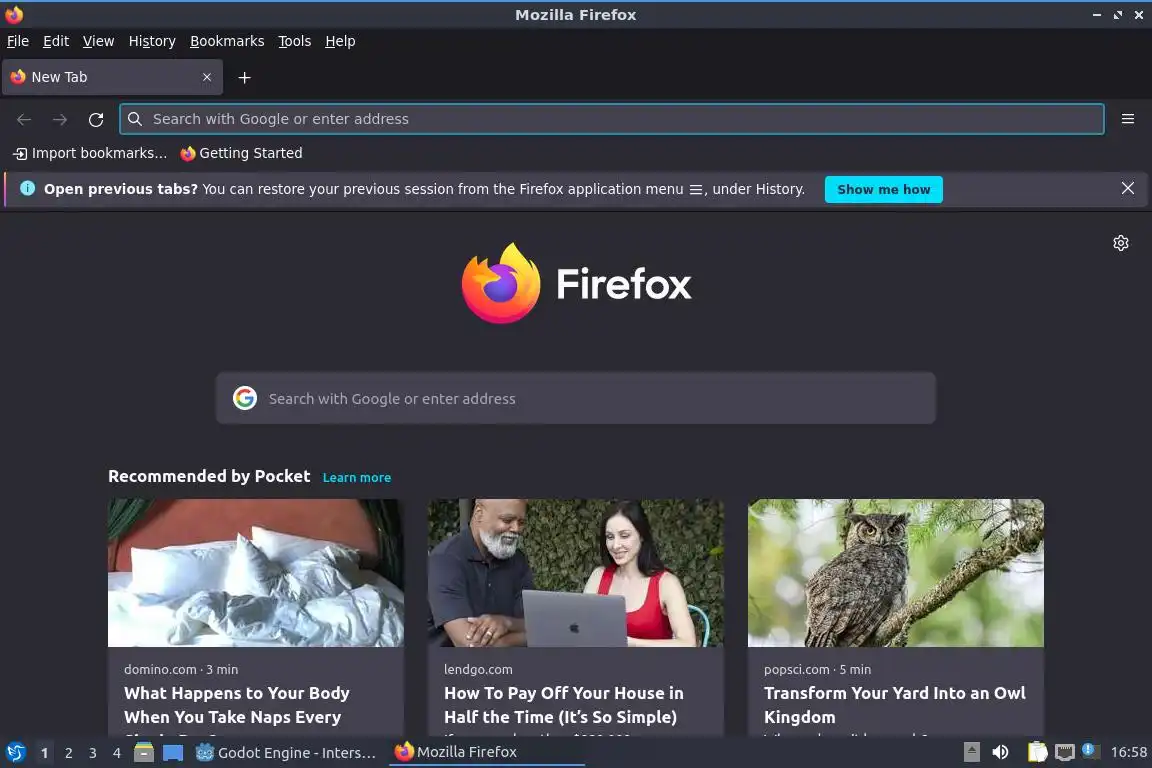Open the system start menu icon in taskbar
The width and height of the screenshot is (1152, 768).
tap(15, 753)
